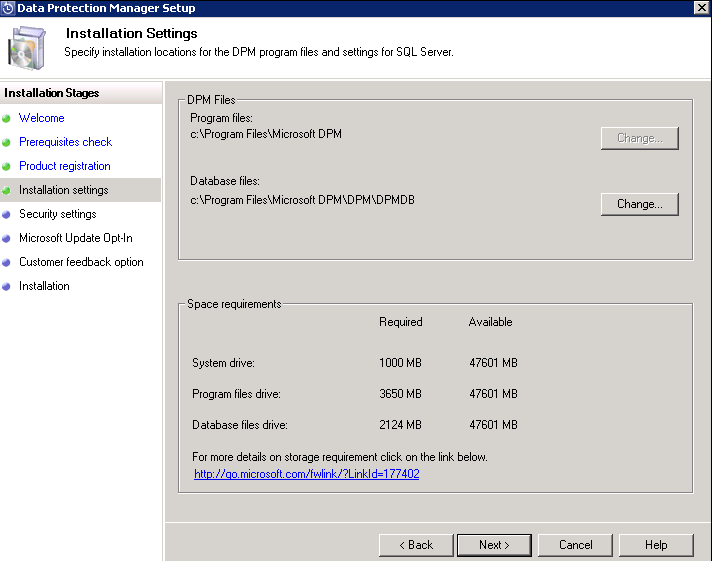This screenshot has width=712, height=561.
Task: Open Help for the setup wizard
Action: [656, 545]
